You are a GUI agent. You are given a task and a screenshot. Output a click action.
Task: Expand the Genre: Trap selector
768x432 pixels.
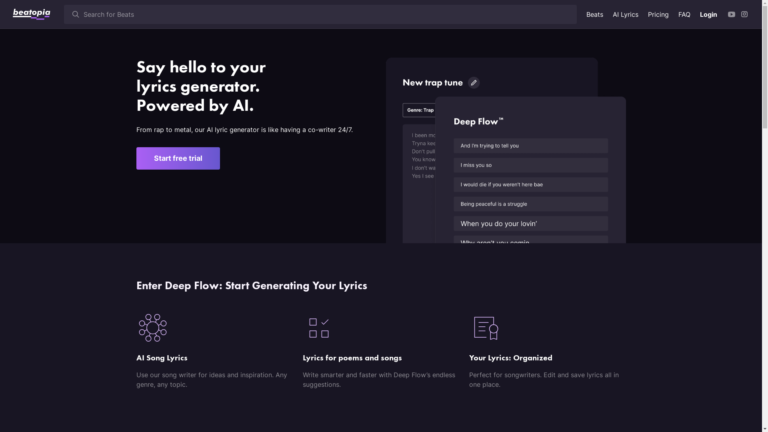click(x=419, y=110)
